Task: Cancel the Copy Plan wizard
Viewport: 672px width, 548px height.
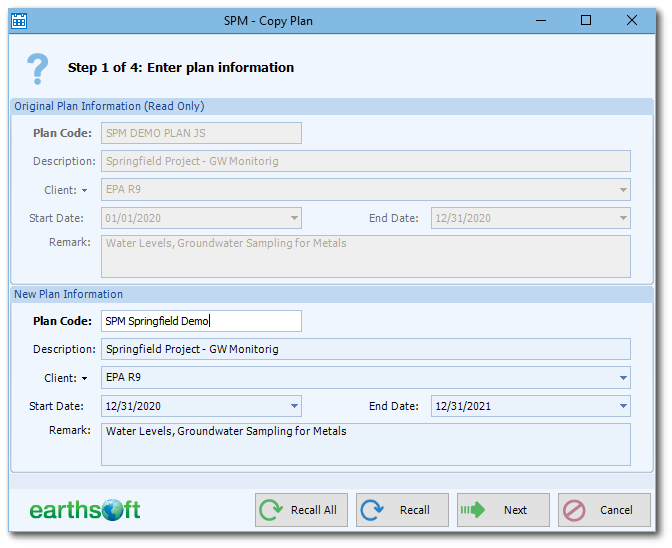Action: pos(604,510)
